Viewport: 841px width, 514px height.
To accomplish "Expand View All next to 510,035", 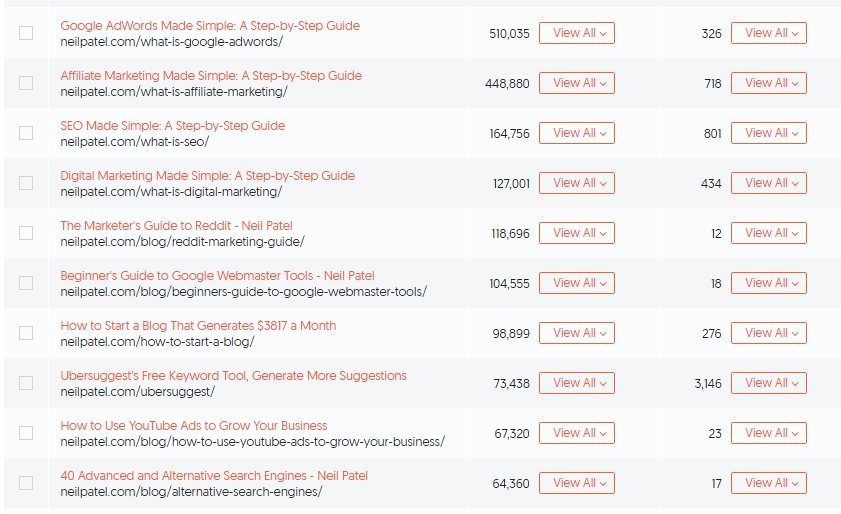I will pyautogui.click(x=577, y=33).
